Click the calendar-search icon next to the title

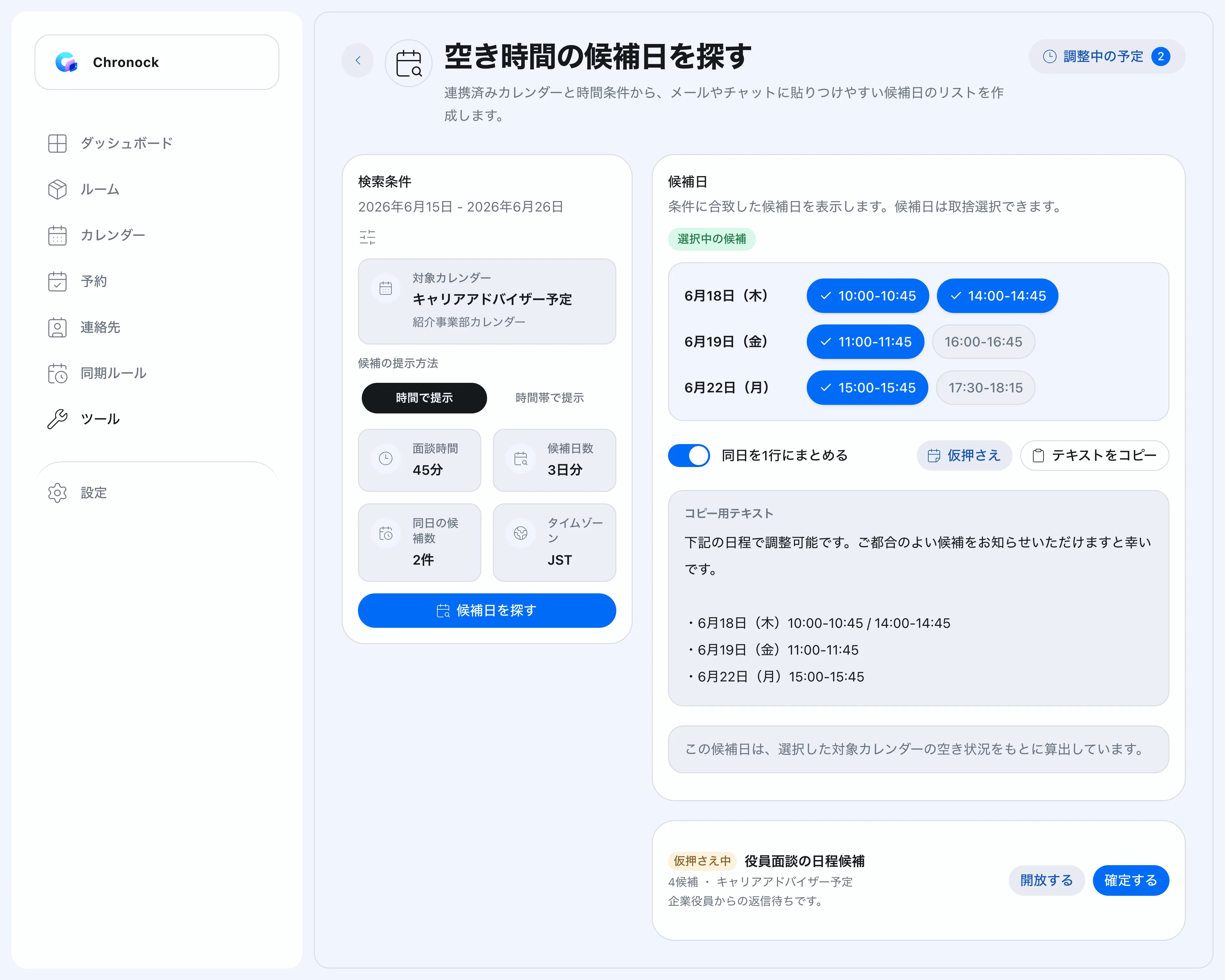pyautogui.click(x=409, y=63)
